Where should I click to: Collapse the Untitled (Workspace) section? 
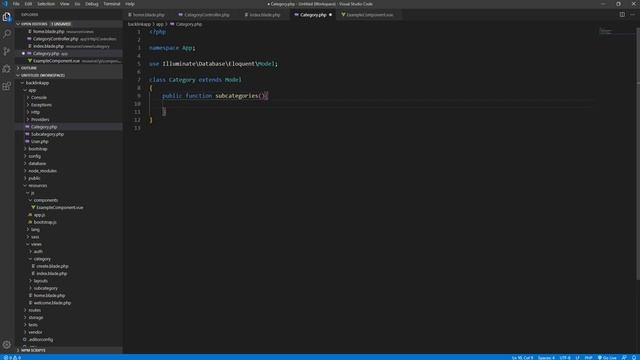point(69,75)
